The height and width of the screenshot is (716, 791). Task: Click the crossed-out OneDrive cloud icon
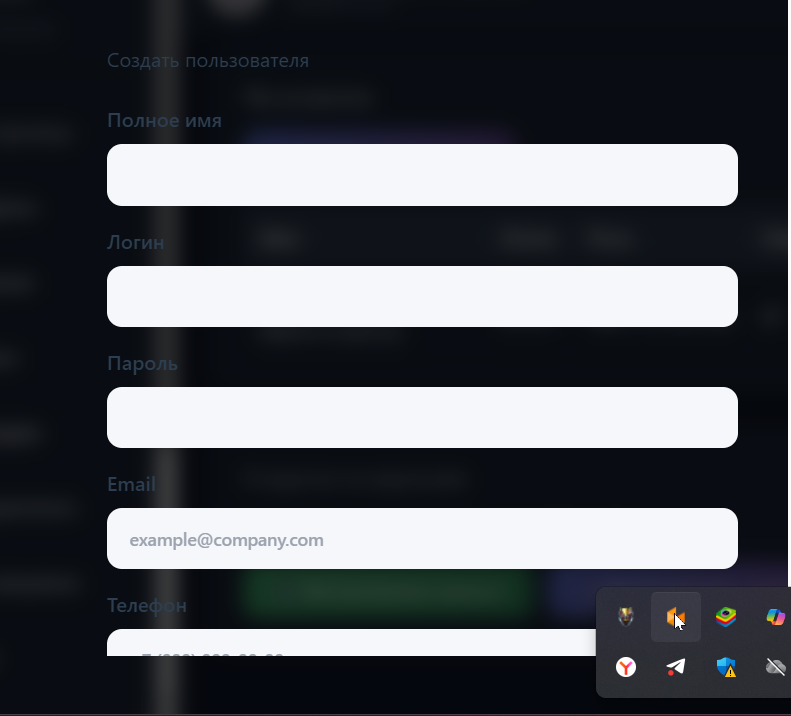point(775,667)
